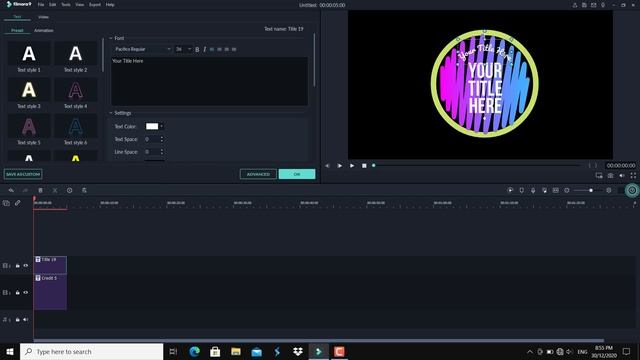Stop playback with the square stop button
Viewport: 640px width, 360px height.
(364, 166)
